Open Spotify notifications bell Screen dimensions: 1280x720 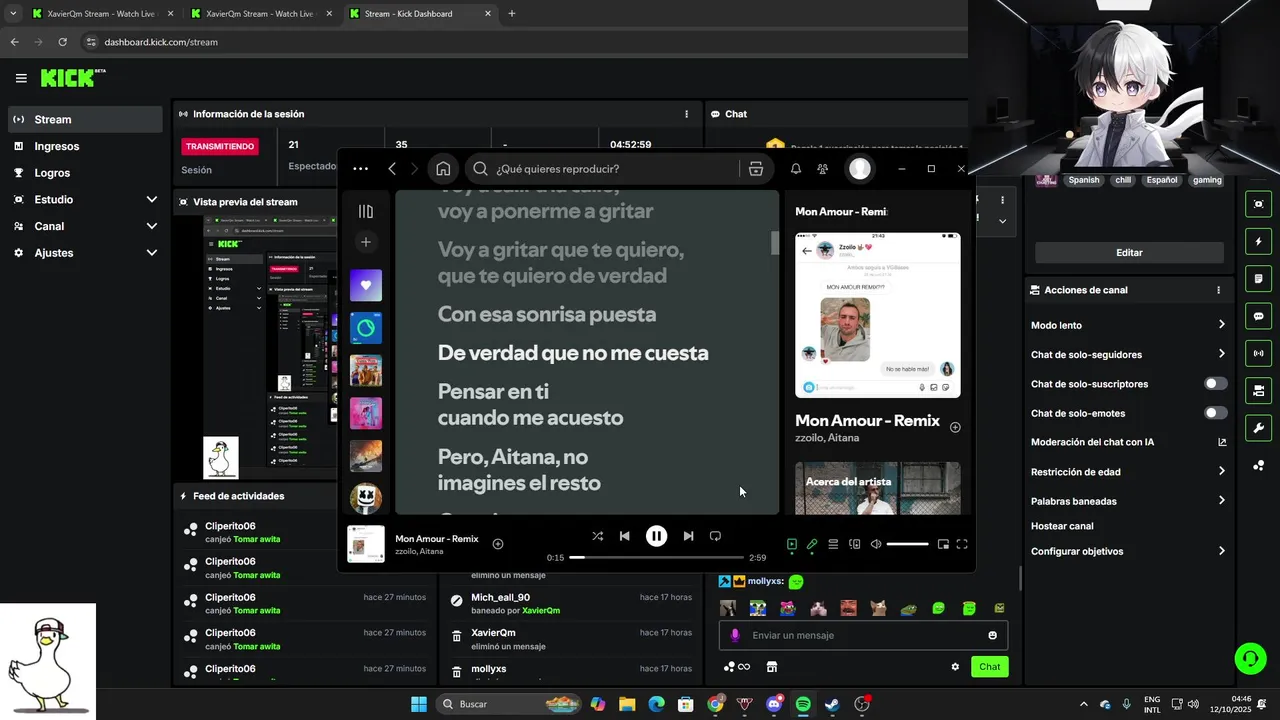click(796, 169)
